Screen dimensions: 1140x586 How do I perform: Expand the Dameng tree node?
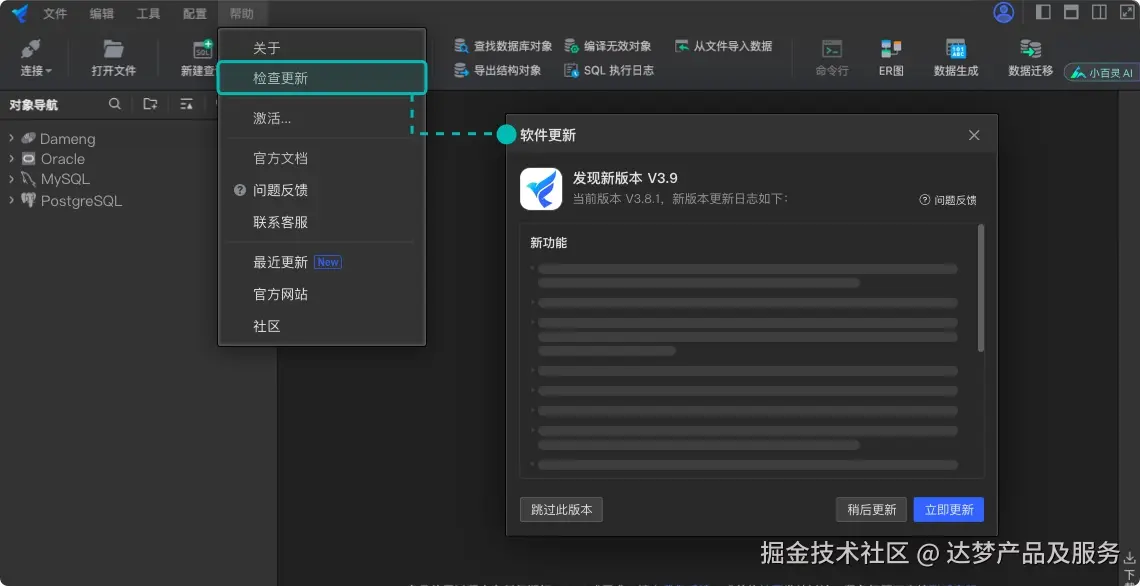(12, 138)
